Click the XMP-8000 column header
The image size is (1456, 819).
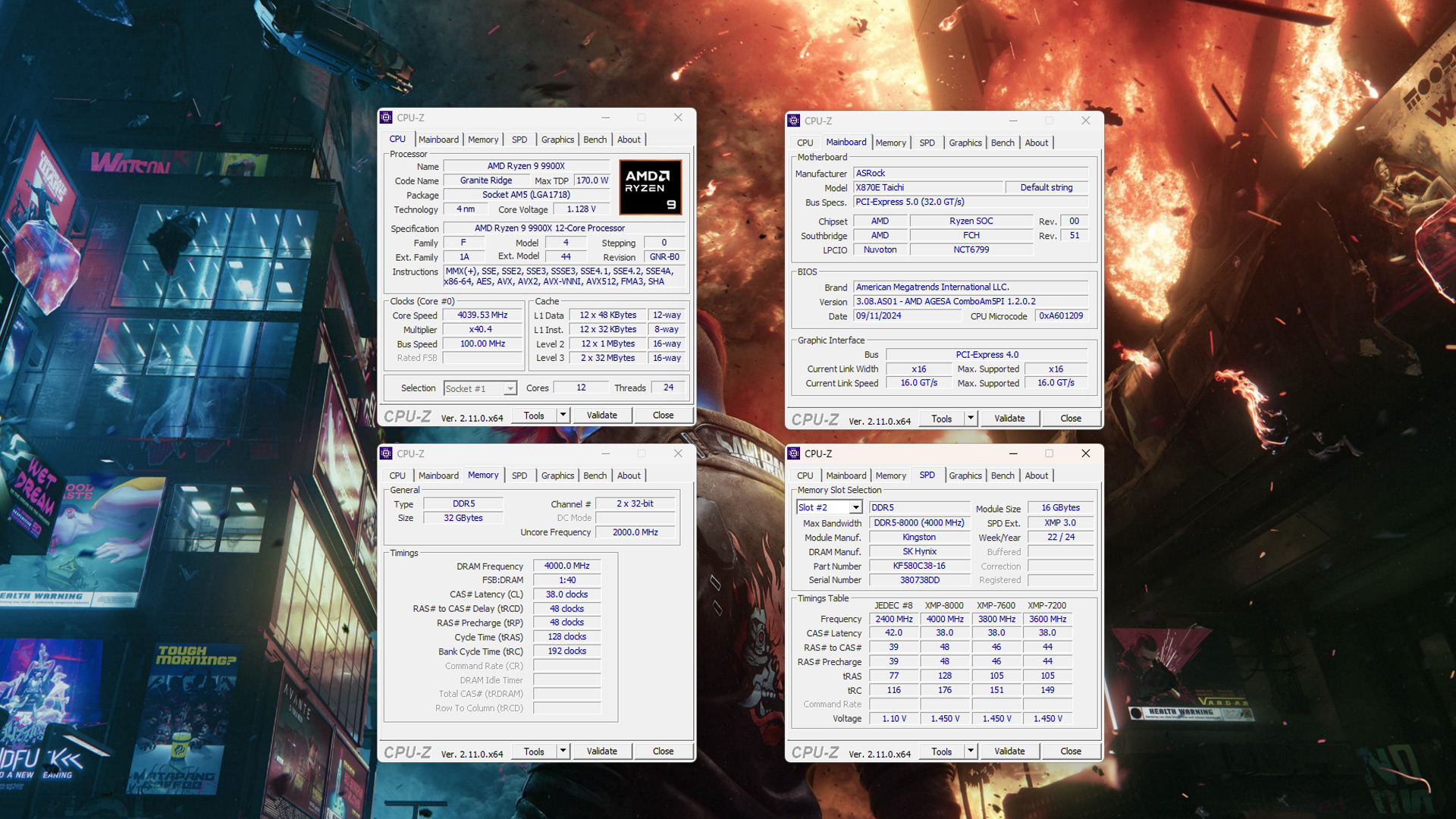pyautogui.click(x=944, y=605)
